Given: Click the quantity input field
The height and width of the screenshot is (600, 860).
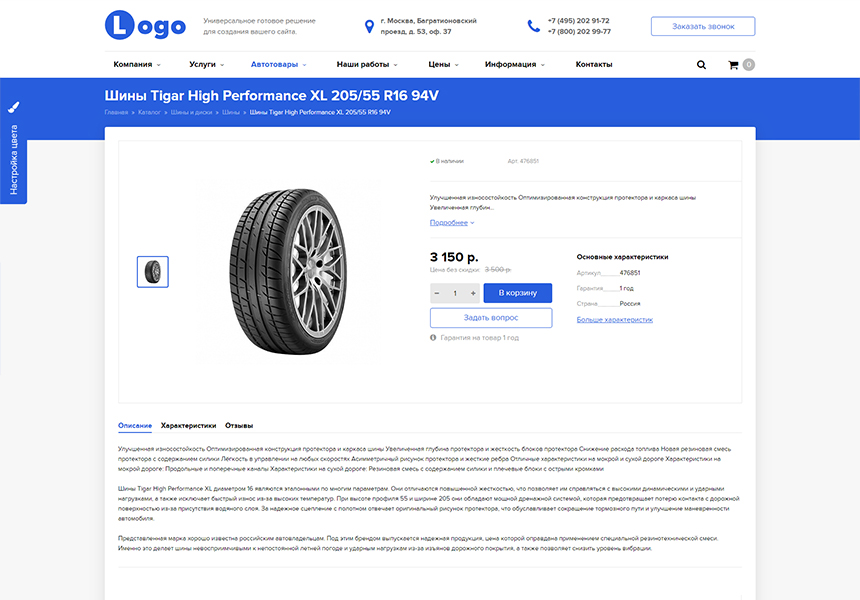Looking at the screenshot, I should [455, 293].
